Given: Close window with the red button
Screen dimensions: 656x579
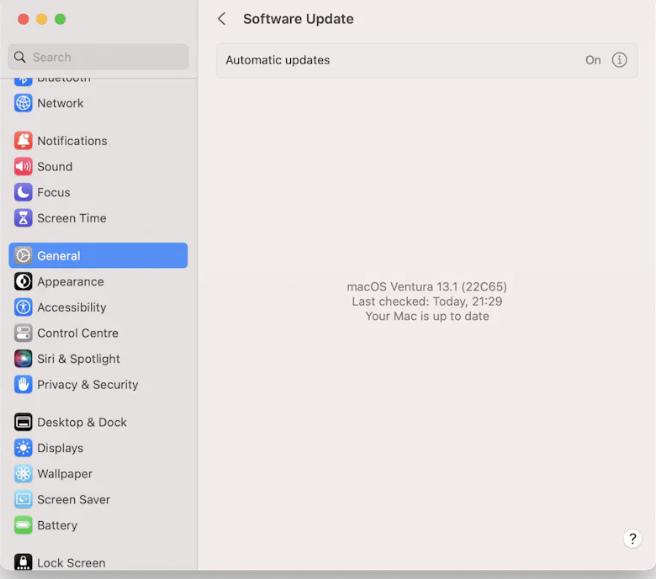Looking at the screenshot, I should pos(23,19).
